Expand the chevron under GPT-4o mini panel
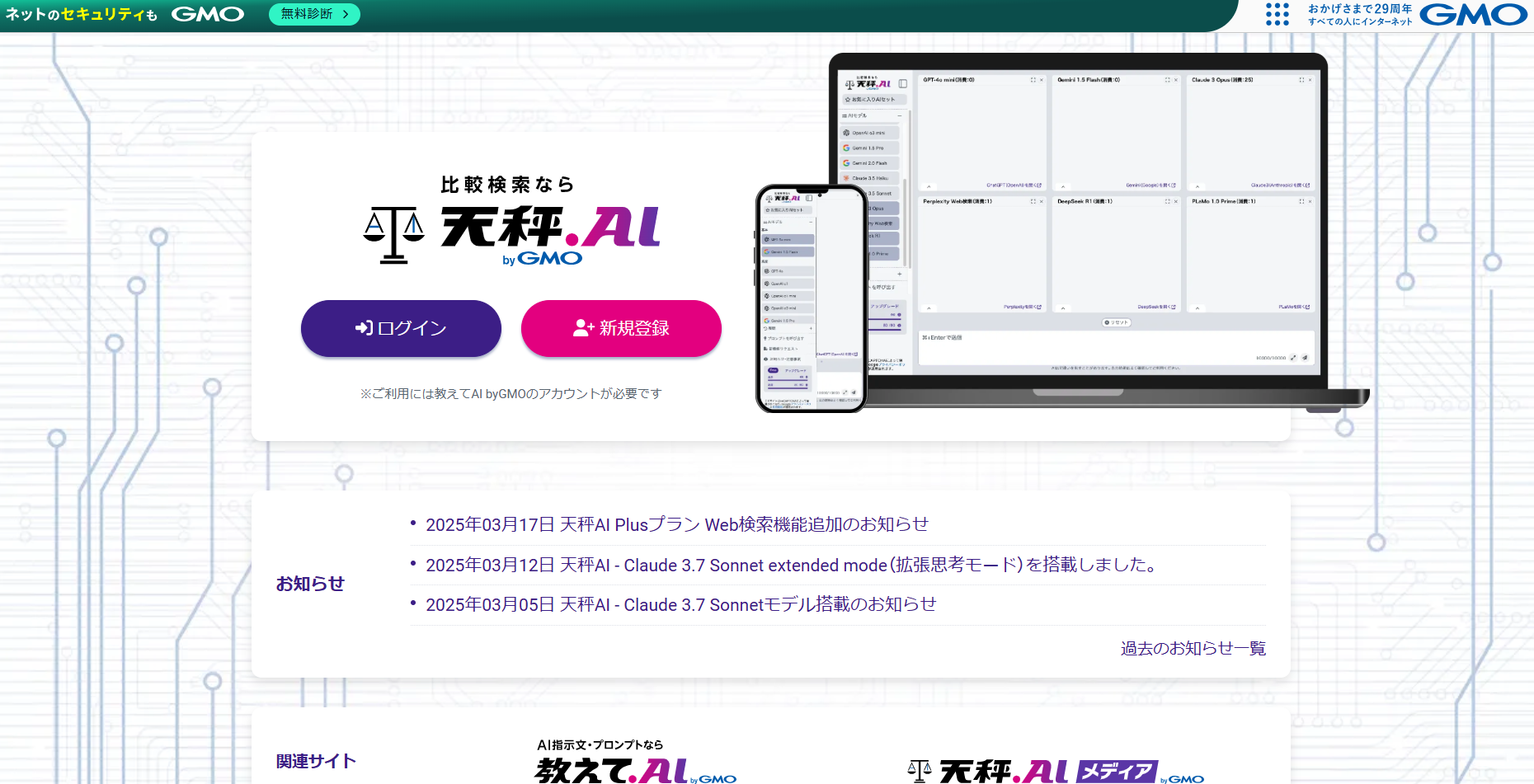Image resolution: width=1534 pixels, height=784 pixels. (x=929, y=186)
